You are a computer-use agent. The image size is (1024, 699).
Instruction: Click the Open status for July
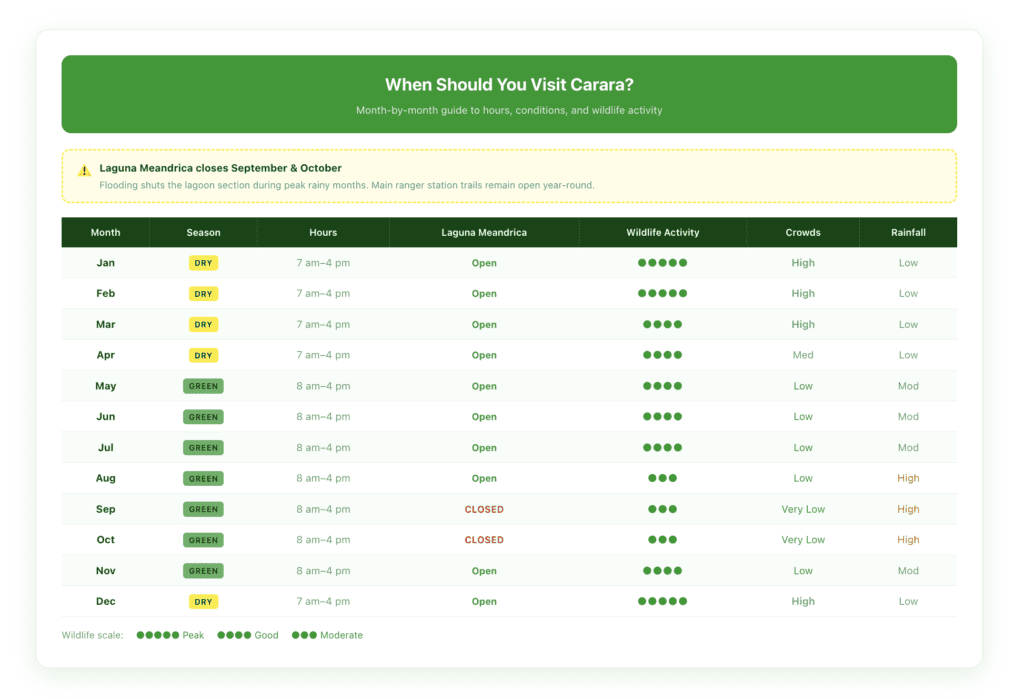pos(484,447)
